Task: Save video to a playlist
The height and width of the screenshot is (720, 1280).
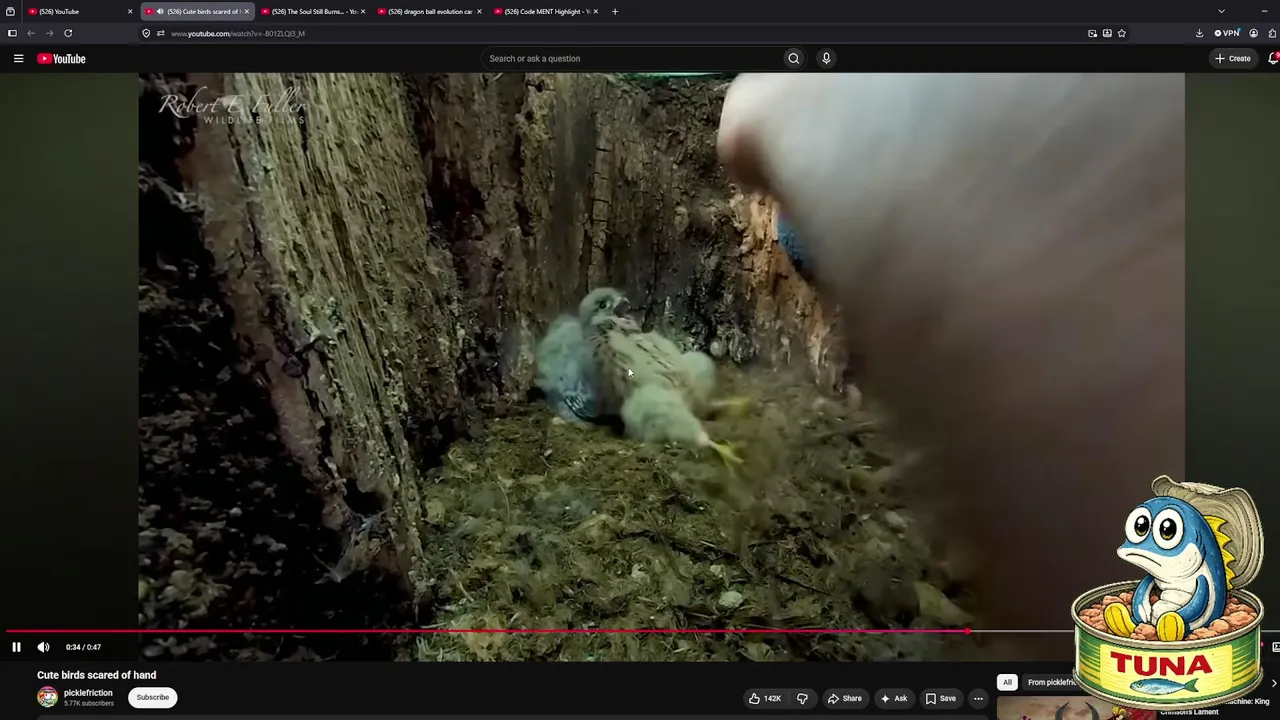Action: [941, 698]
